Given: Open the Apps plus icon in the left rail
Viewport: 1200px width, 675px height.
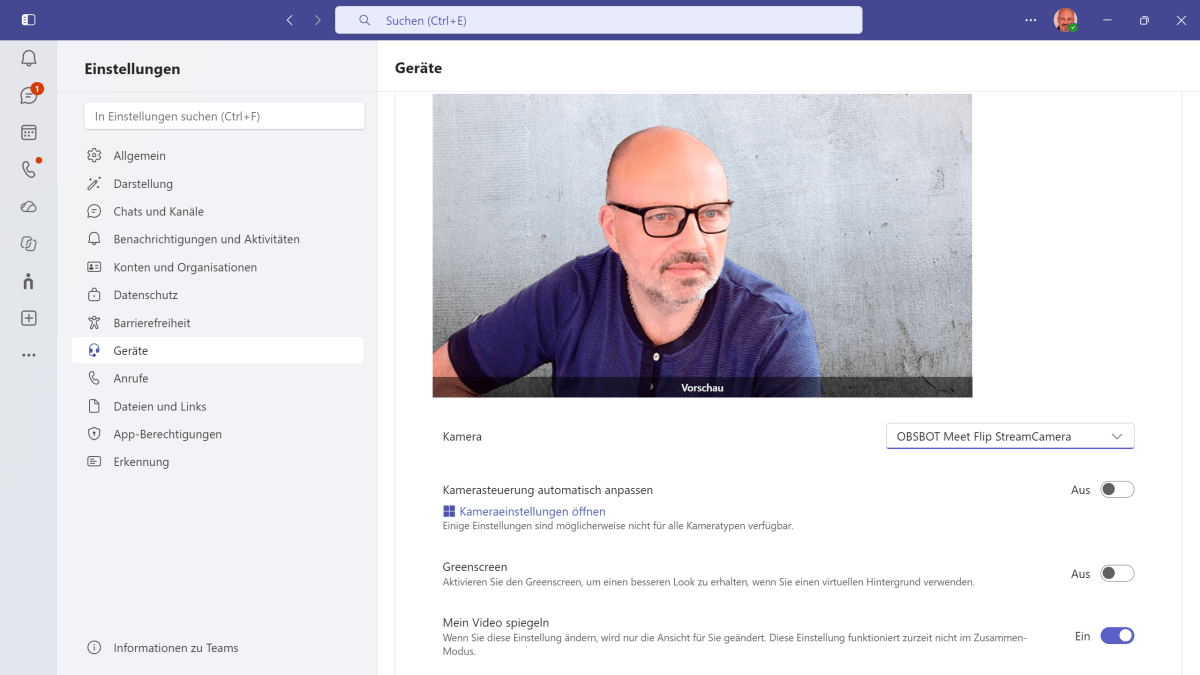Looking at the screenshot, I should pyautogui.click(x=28, y=318).
